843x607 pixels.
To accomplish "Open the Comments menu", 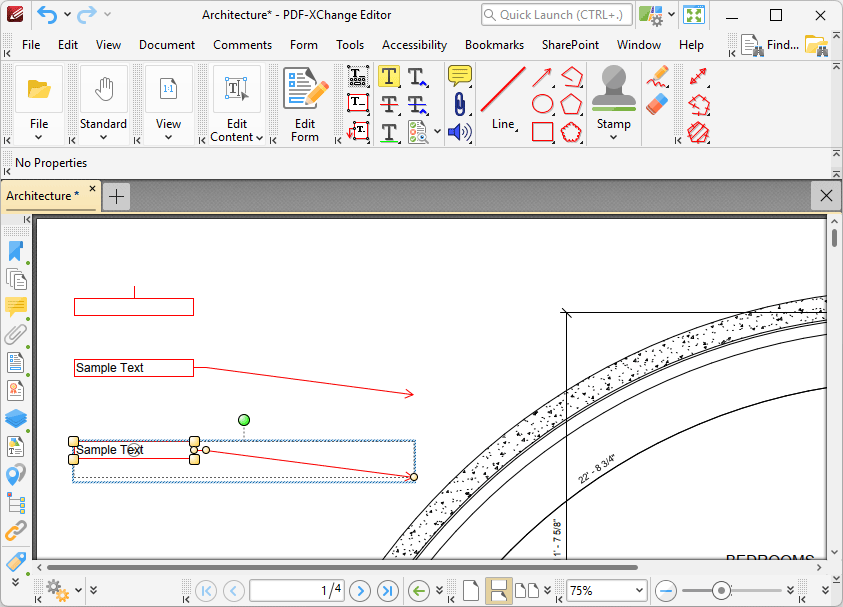I will point(242,45).
